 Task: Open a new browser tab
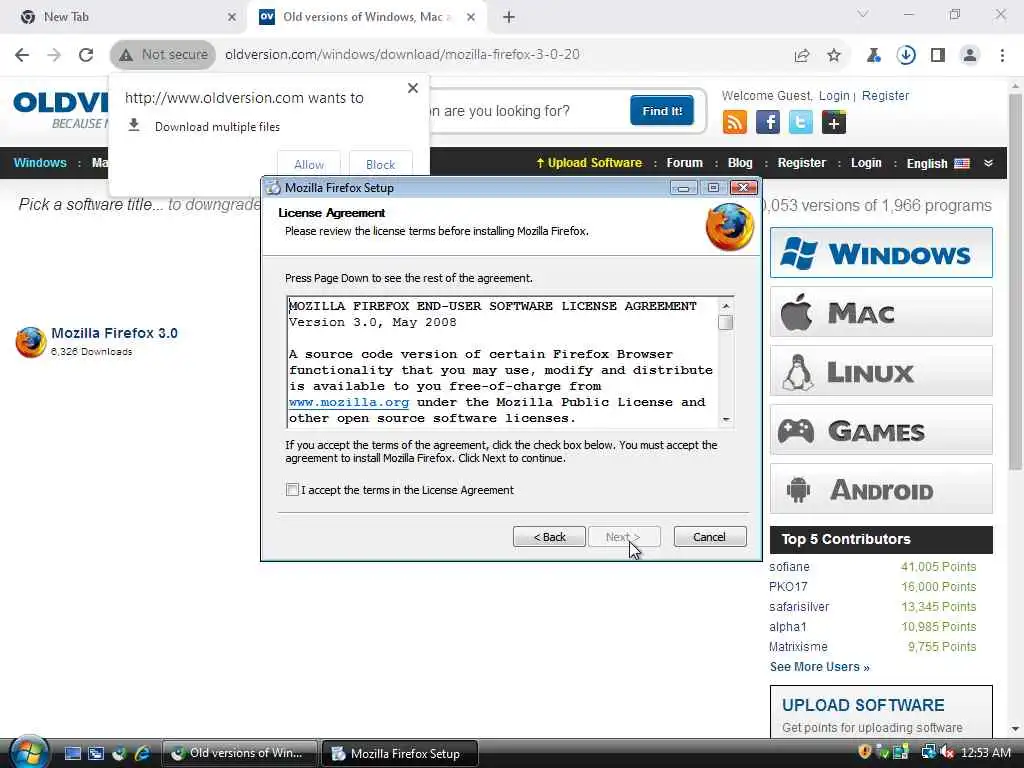point(509,18)
